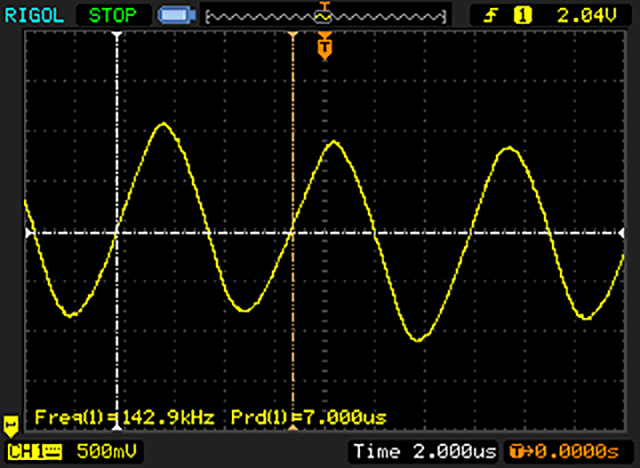Click the 2.04V trigger level readout
640x468 pixels.
[x=587, y=16]
